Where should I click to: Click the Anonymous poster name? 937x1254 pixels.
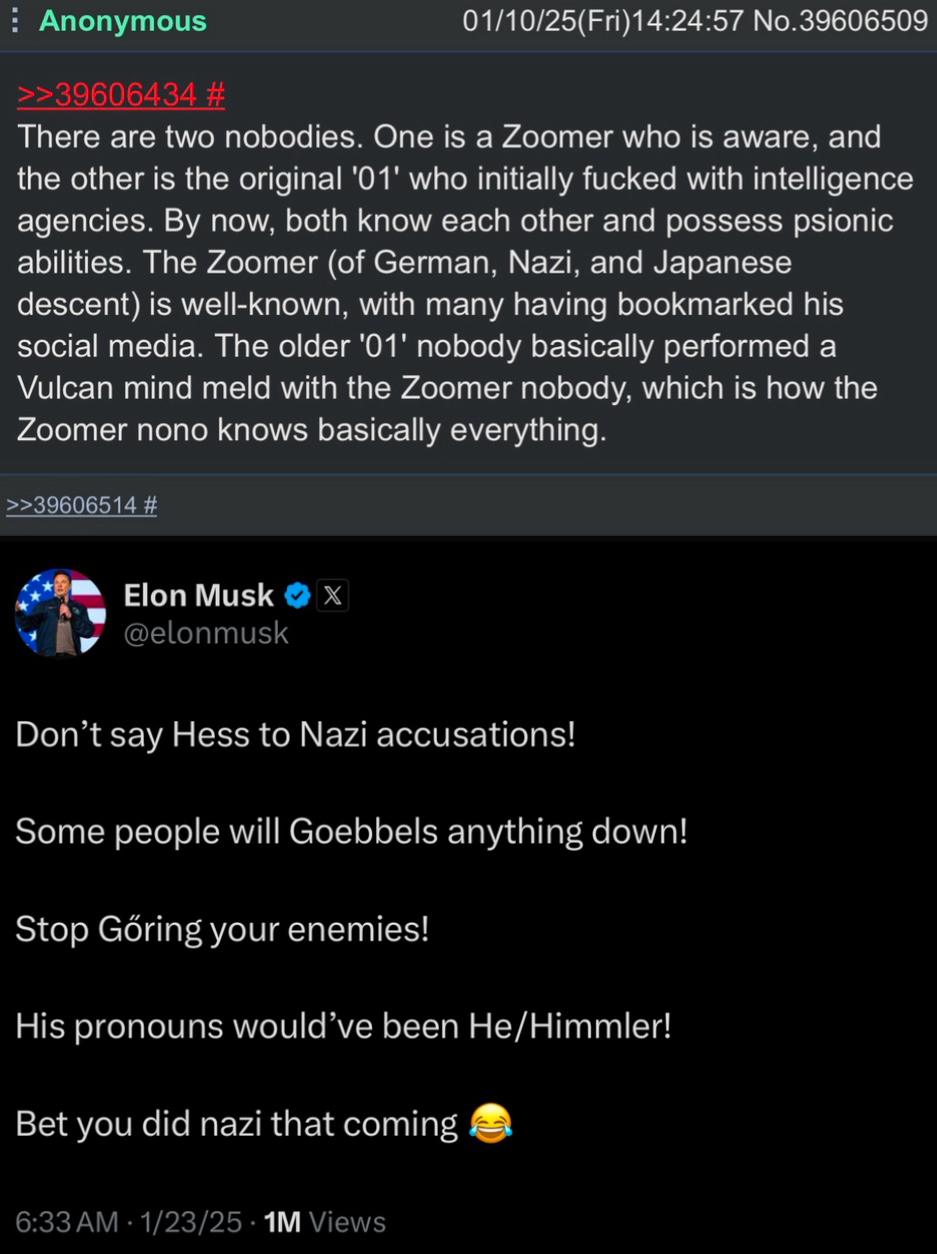[x=122, y=21]
